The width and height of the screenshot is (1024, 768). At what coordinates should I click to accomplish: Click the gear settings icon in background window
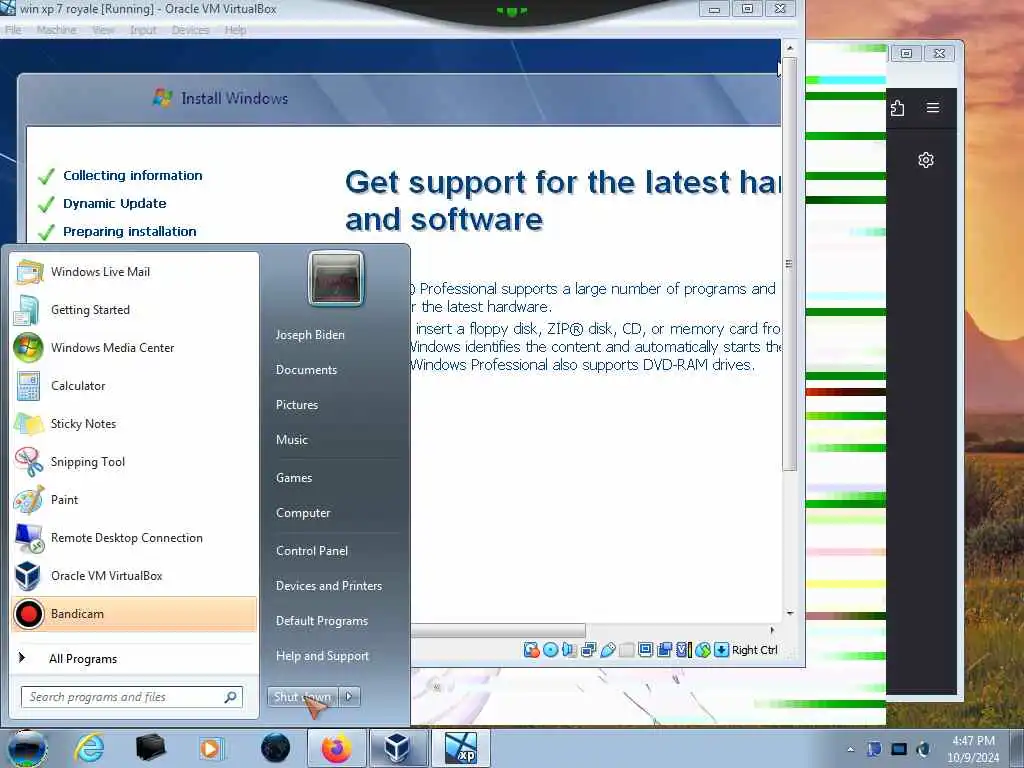(926, 160)
